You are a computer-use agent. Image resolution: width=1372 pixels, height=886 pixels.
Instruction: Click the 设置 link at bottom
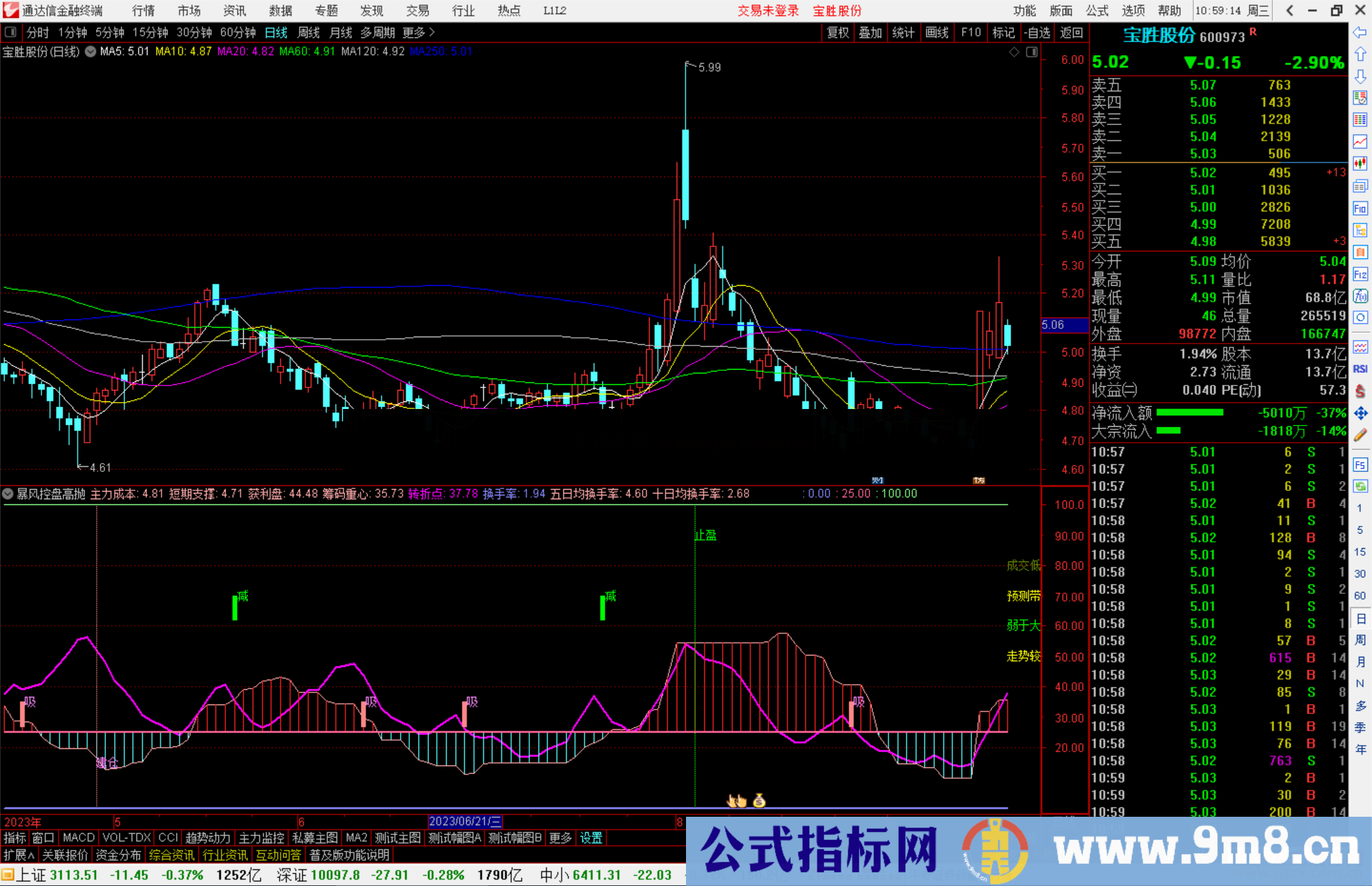click(591, 838)
